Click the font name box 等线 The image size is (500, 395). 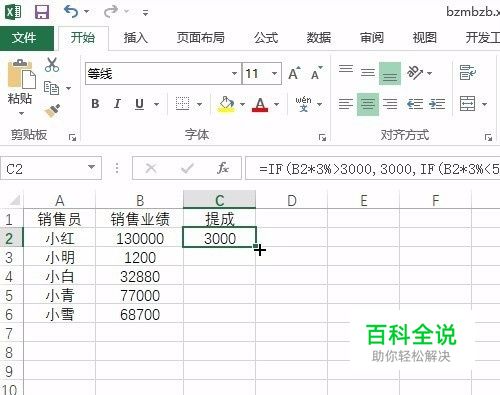coord(158,74)
